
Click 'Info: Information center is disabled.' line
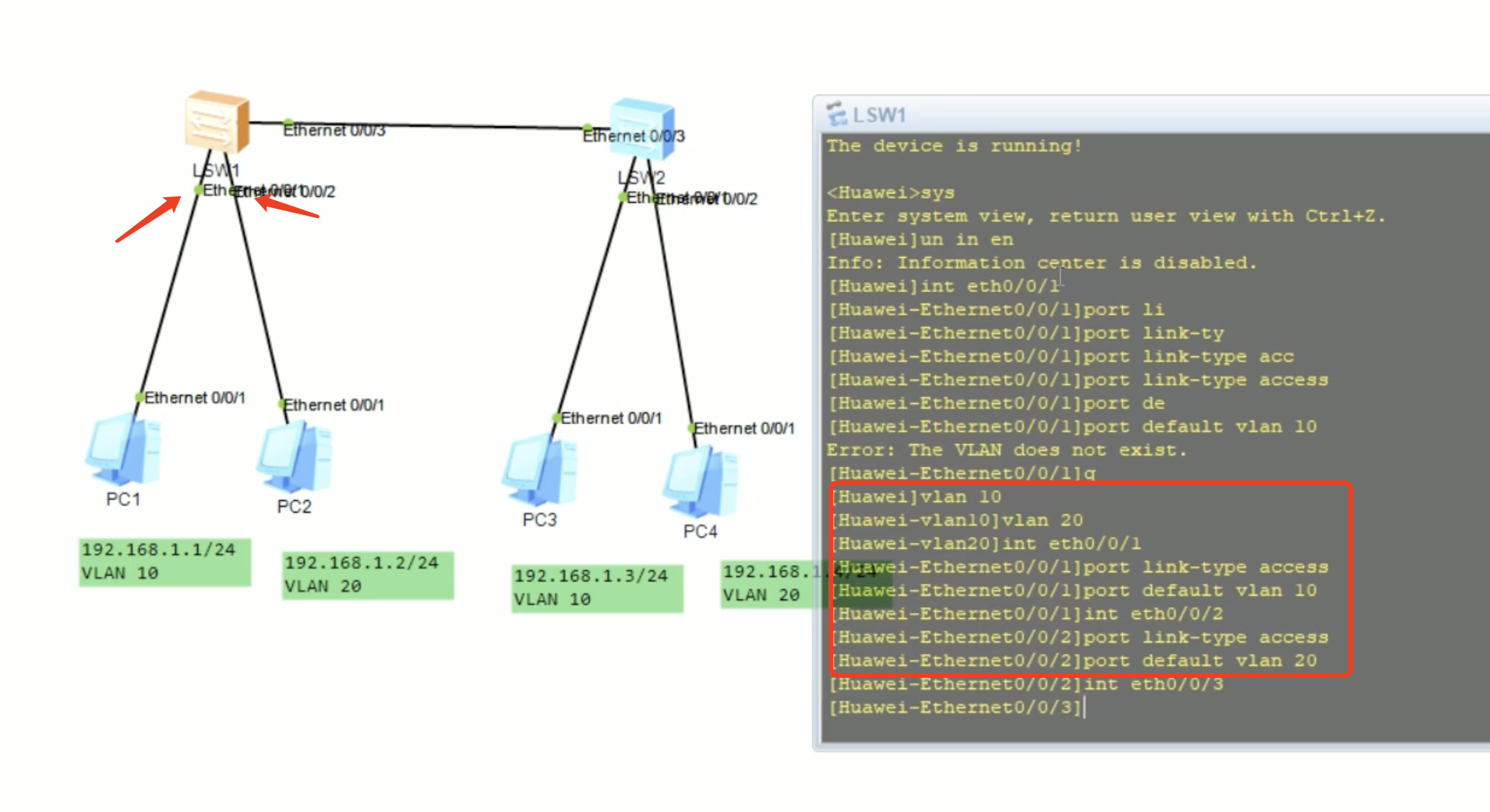tap(1042, 263)
